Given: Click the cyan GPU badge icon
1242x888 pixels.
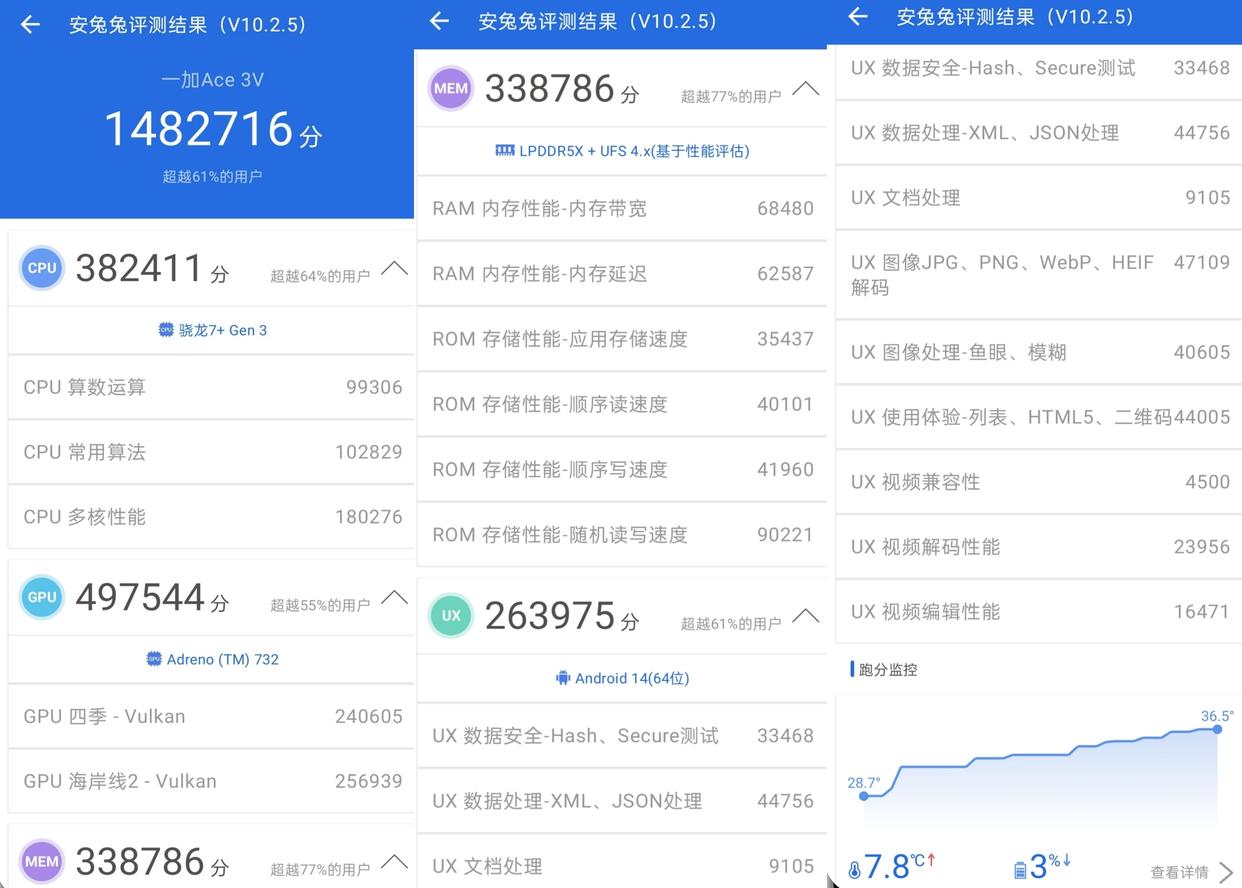Looking at the screenshot, I should pyautogui.click(x=42, y=597).
